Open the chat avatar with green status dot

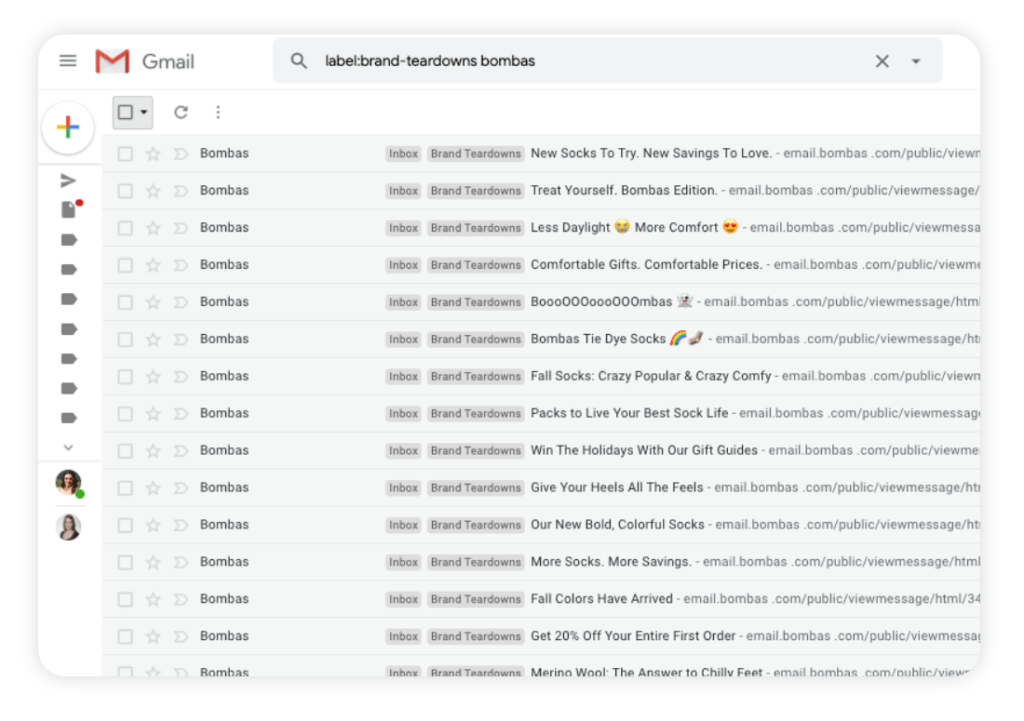point(69,483)
